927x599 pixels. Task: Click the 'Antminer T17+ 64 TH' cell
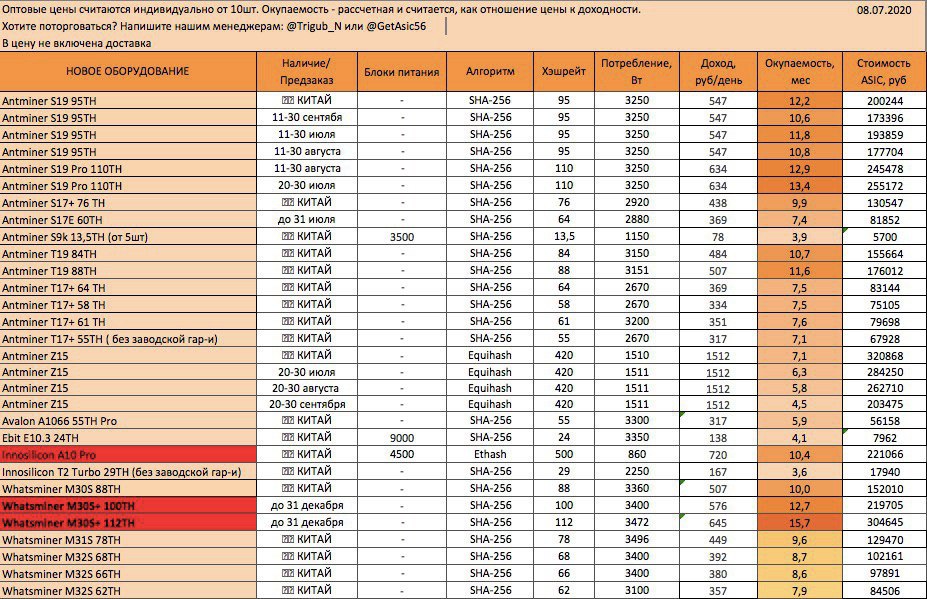128,288
